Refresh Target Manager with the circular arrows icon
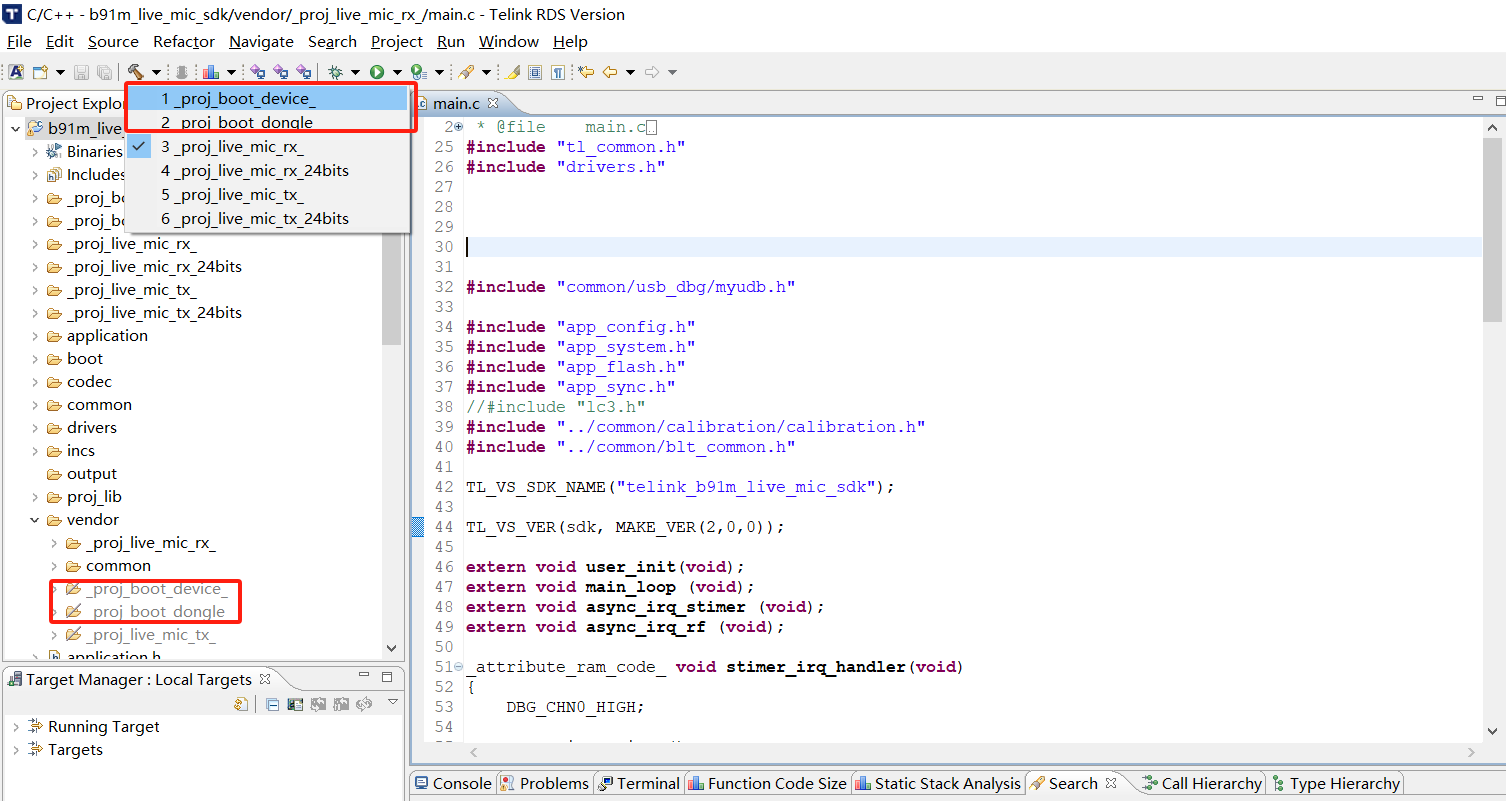 (364, 704)
